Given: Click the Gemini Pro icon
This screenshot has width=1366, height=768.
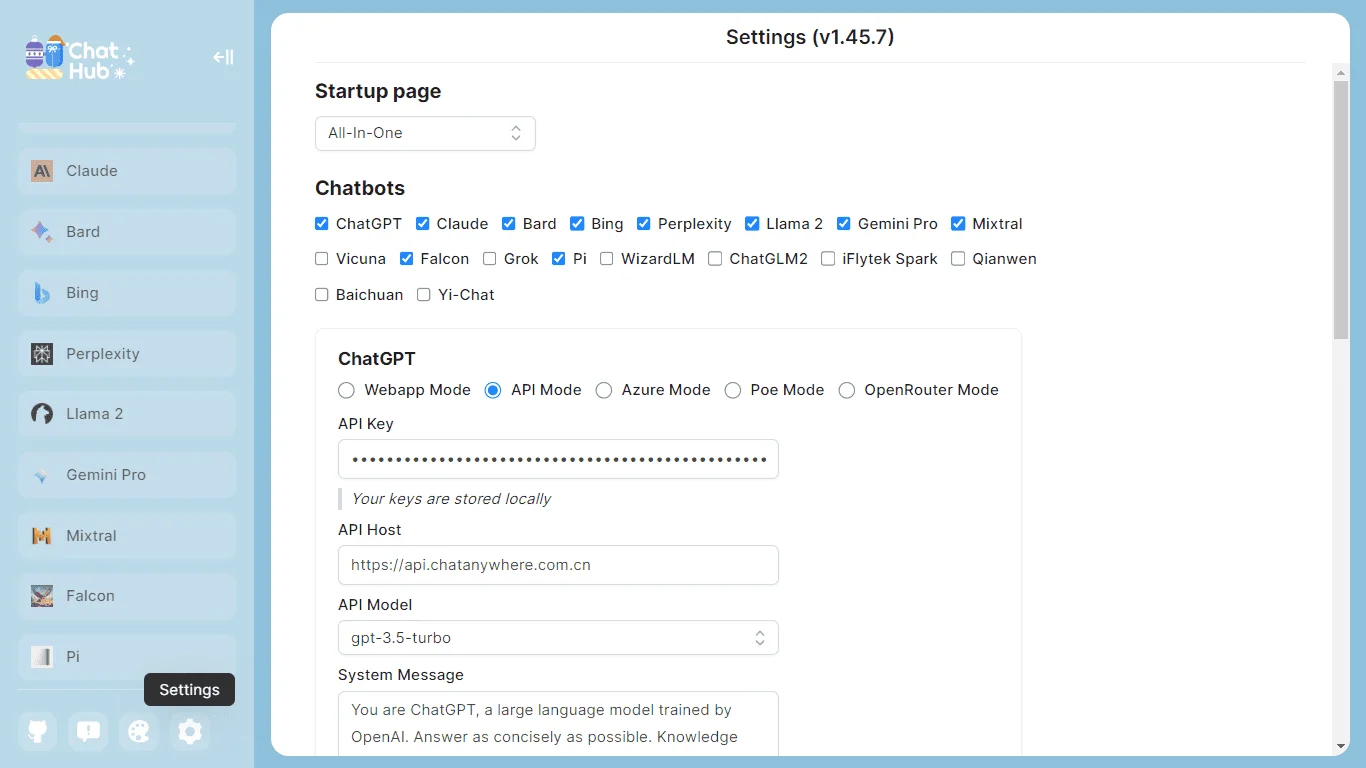Looking at the screenshot, I should 42,475.
